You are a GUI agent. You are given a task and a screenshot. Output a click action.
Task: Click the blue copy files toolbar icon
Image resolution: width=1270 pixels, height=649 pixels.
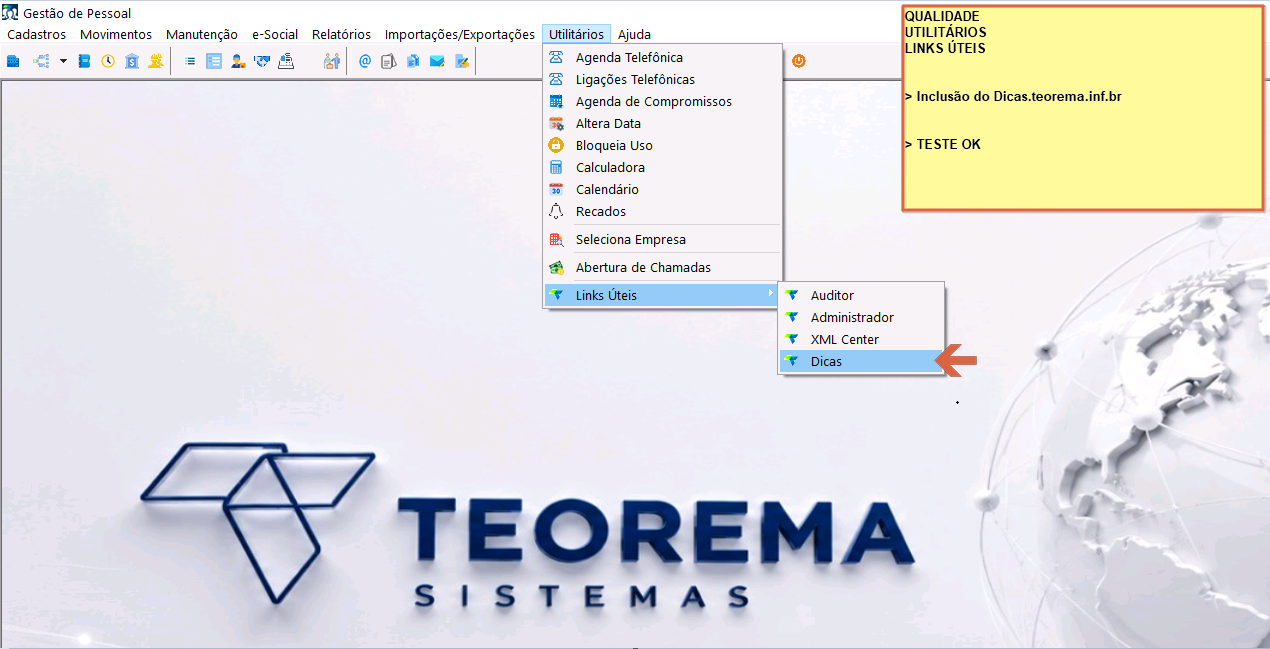(x=413, y=61)
